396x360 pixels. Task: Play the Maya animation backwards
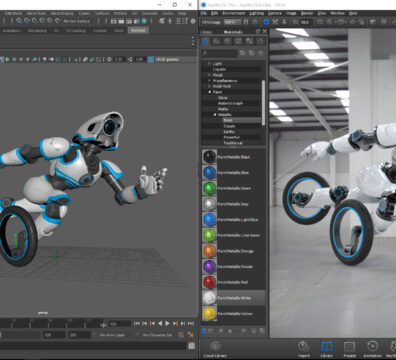click(160, 323)
